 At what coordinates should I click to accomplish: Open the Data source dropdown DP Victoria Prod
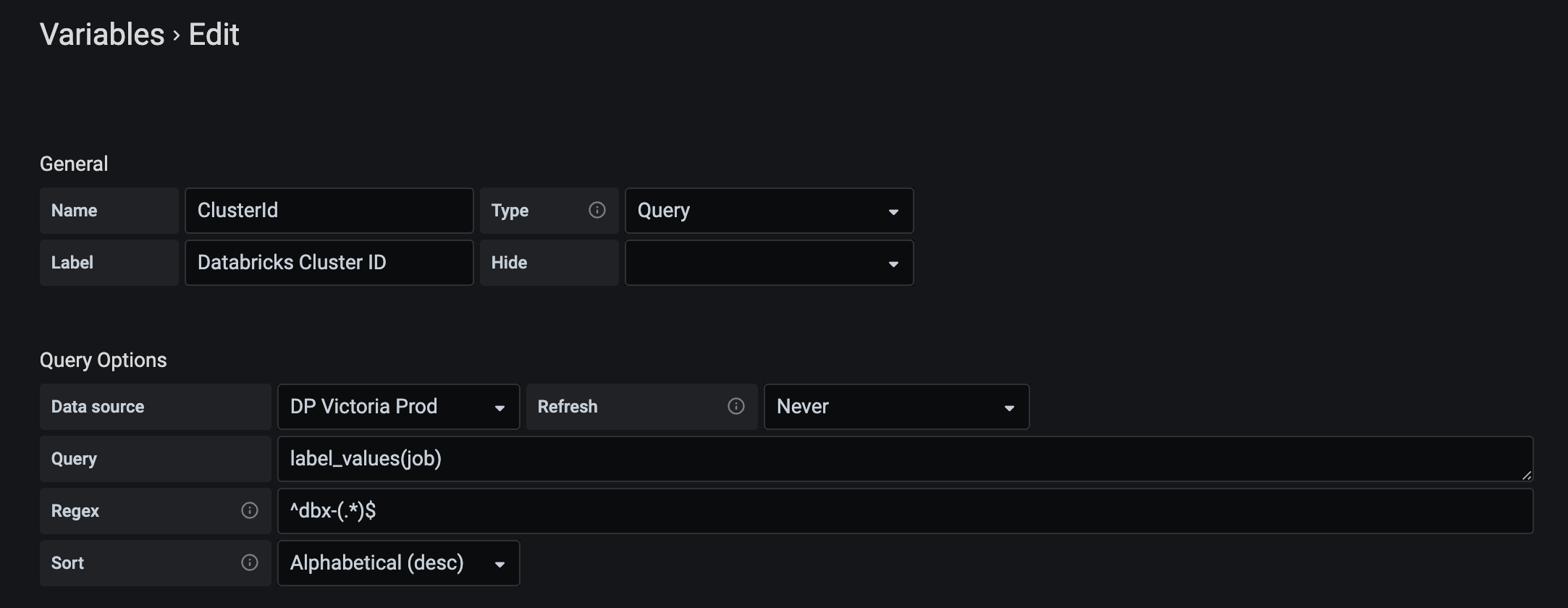(x=399, y=407)
